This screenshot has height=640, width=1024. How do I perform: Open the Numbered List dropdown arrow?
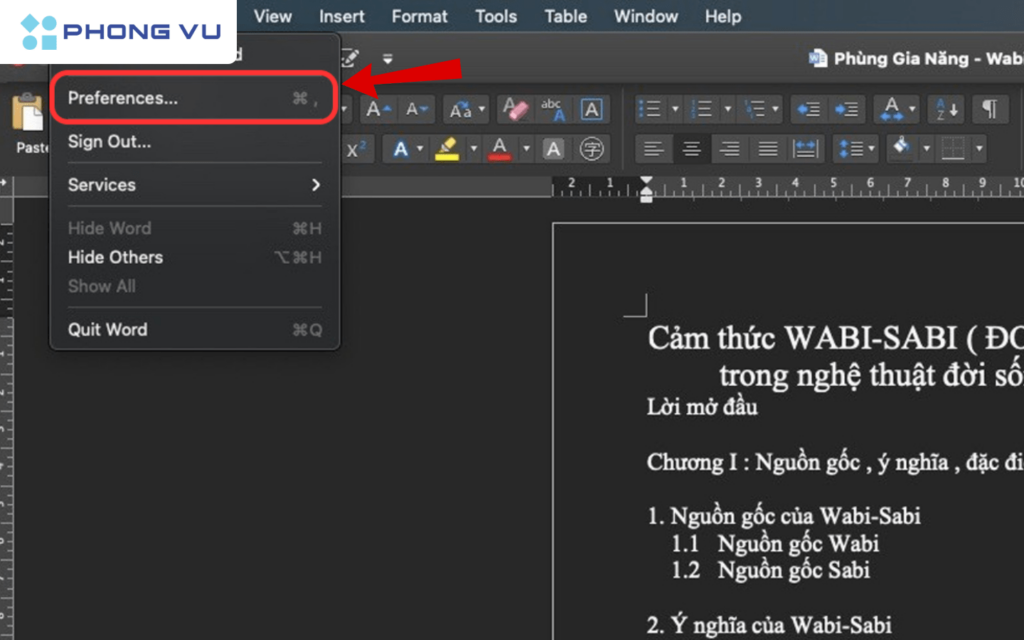[727, 109]
